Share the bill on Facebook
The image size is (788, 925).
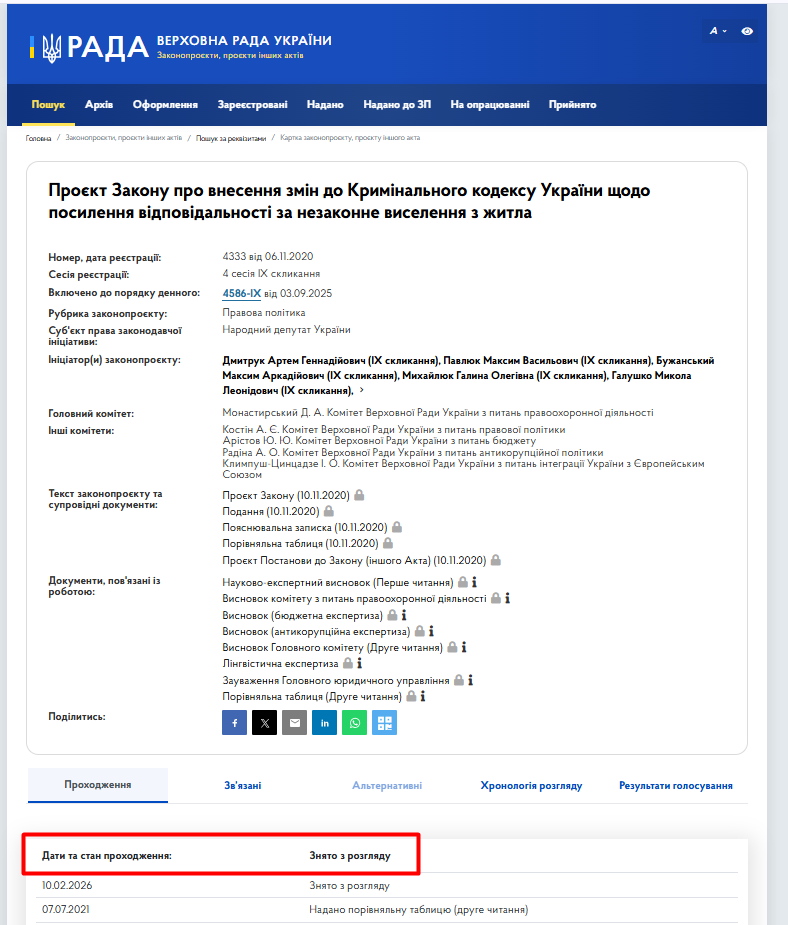click(234, 723)
